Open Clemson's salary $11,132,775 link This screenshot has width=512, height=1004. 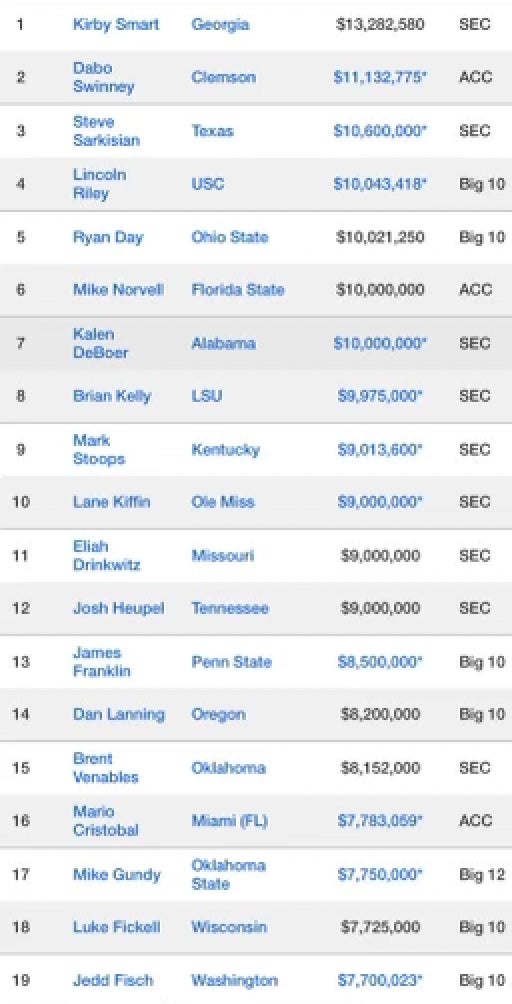coord(380,77)
